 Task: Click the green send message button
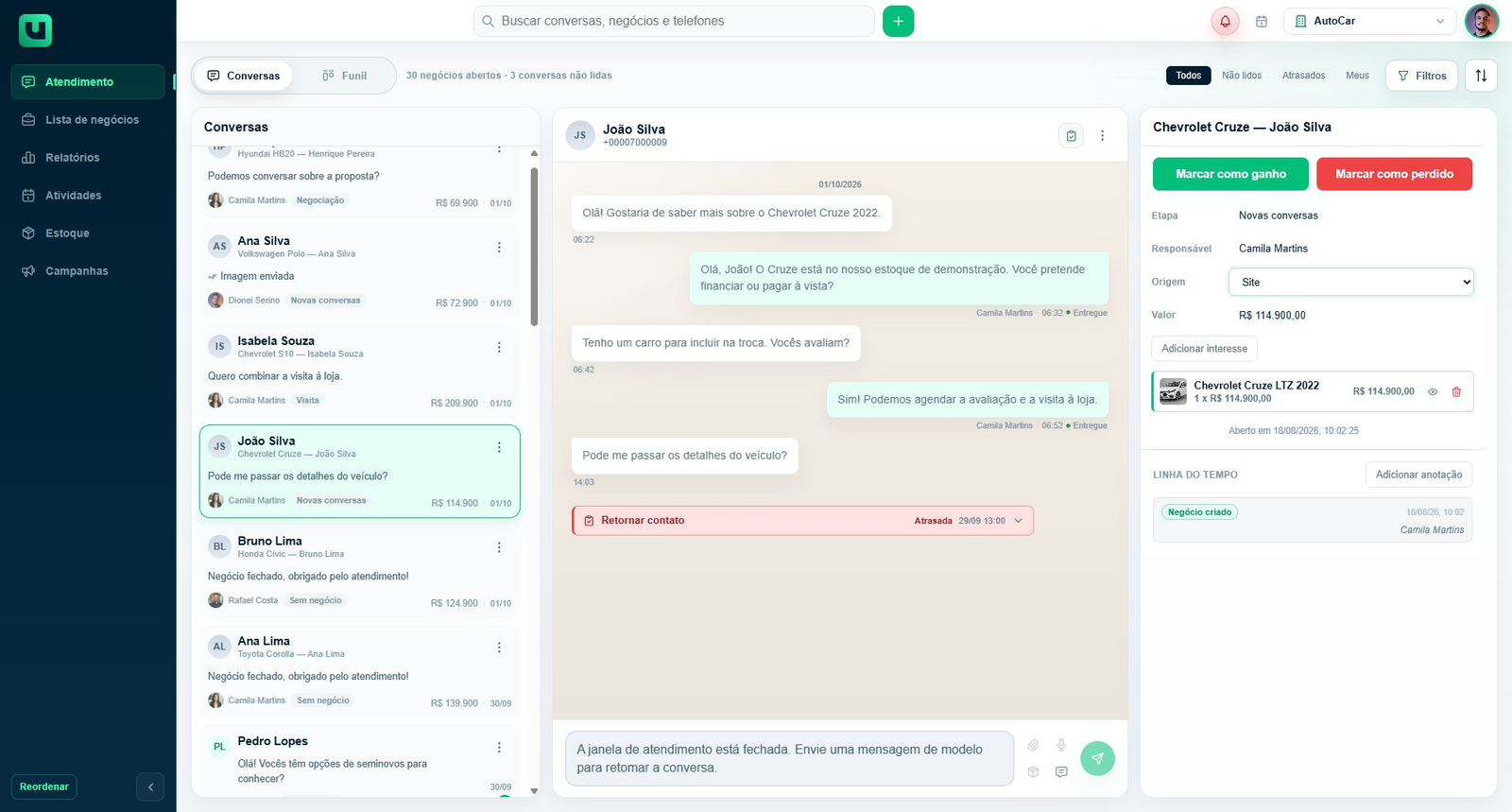coord(1097,758)
